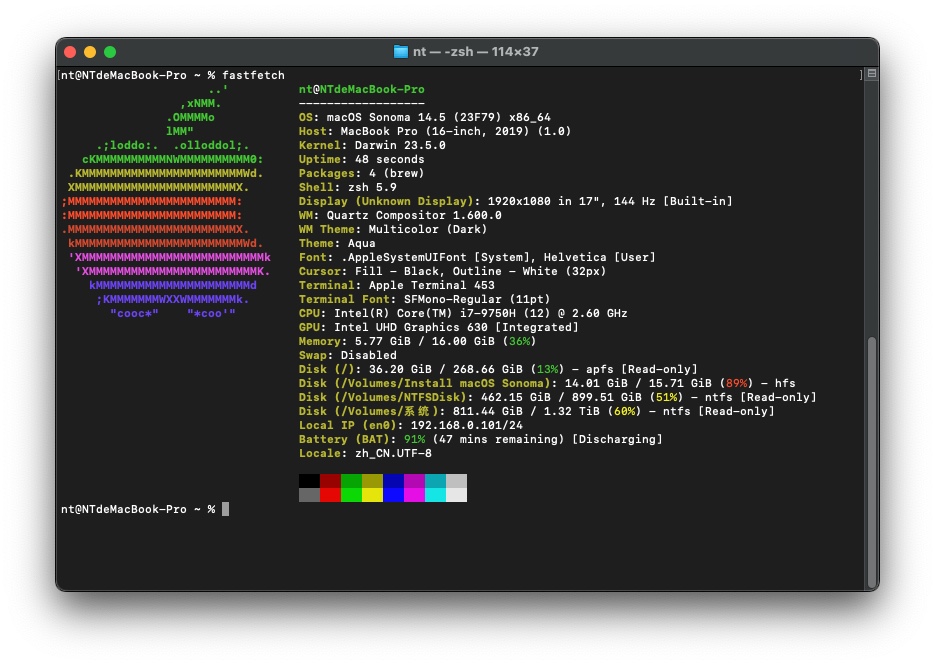Click the window title "nt — -zsh — 114×37"
The height and width of the screenshot is (665, 935).
(477, 52)
